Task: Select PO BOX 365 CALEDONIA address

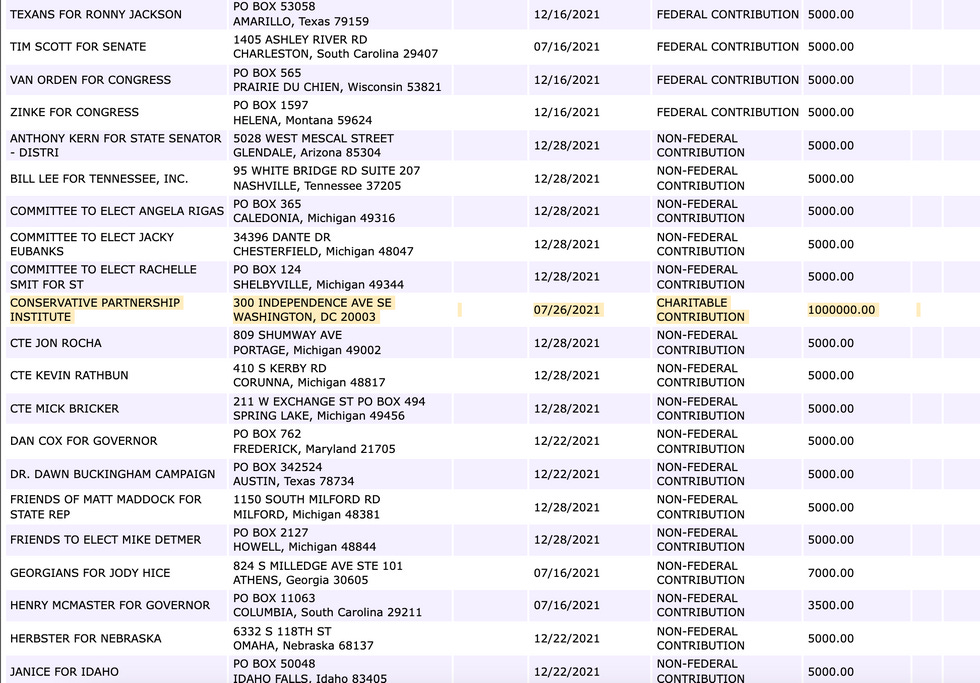Action: [x=314, y=211]
